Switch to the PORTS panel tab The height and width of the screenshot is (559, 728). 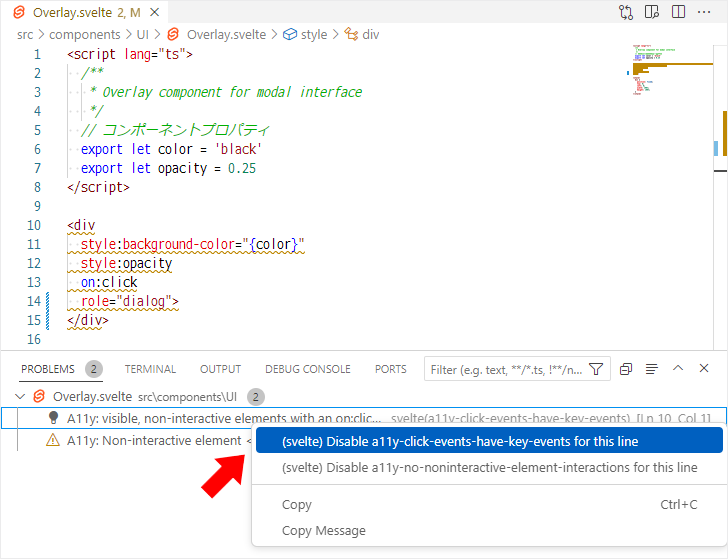pos(390,369)
